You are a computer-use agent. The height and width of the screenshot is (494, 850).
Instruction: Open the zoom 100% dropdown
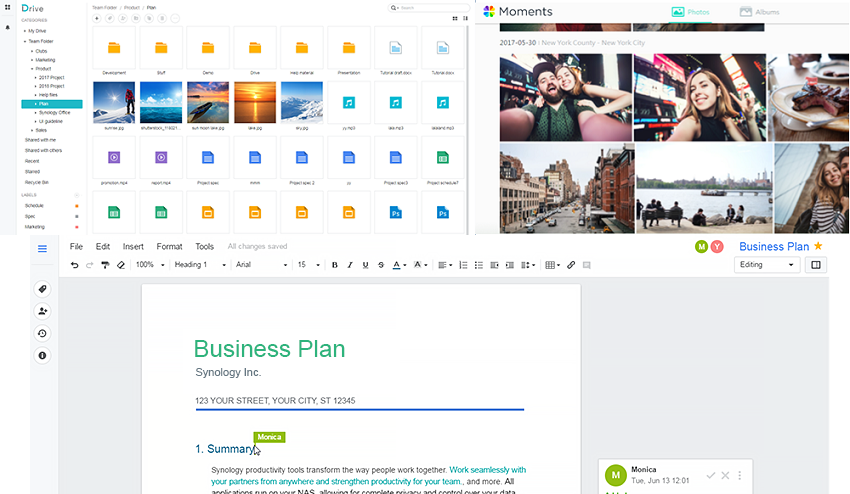click(150, 265)
